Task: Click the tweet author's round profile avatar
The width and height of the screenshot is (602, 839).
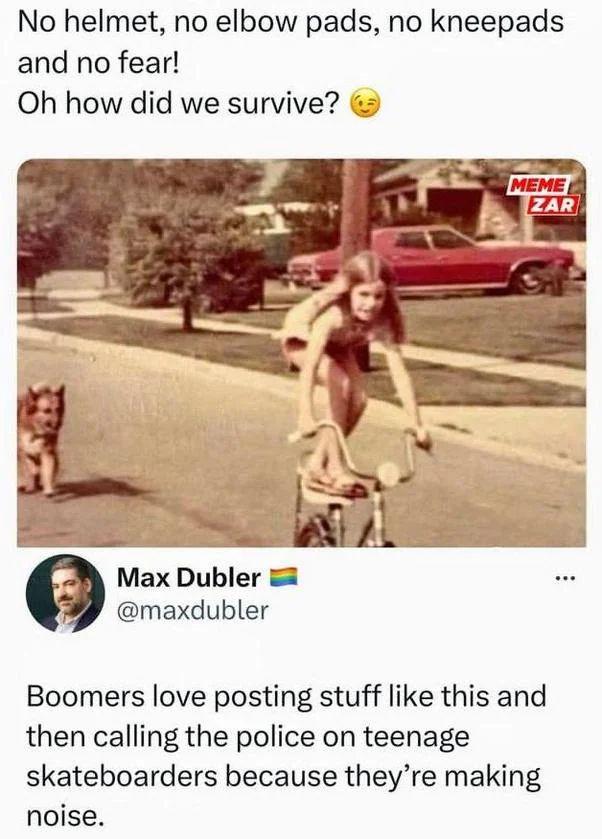Action: 66,594
